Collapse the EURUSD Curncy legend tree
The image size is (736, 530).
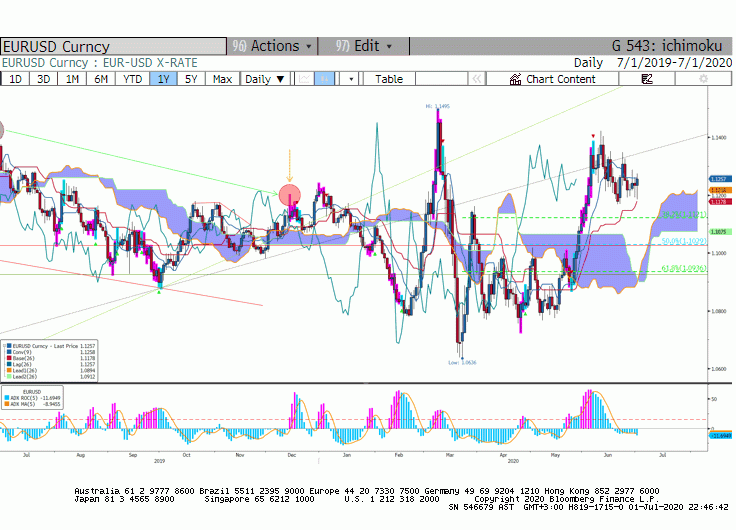click(x=4, y=346)
